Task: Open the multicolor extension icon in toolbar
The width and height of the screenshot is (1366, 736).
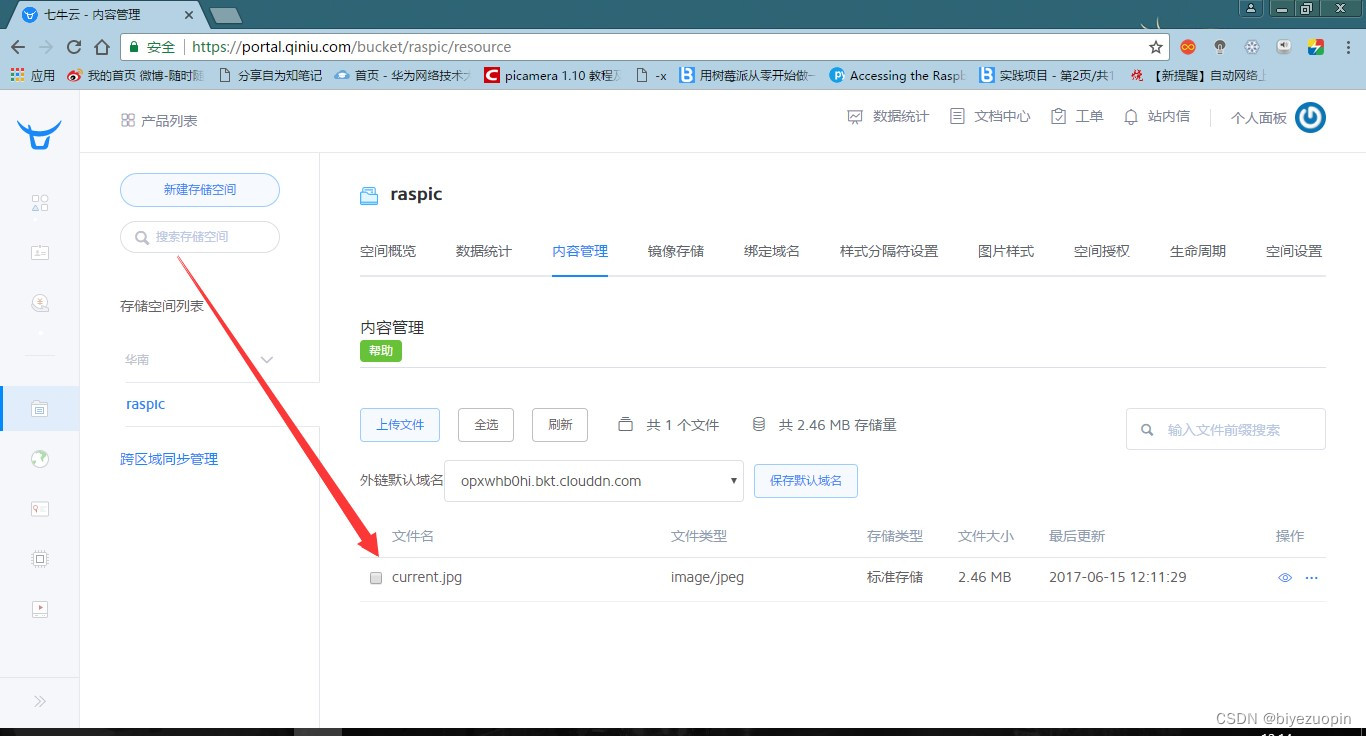Action: point(1316,47)
